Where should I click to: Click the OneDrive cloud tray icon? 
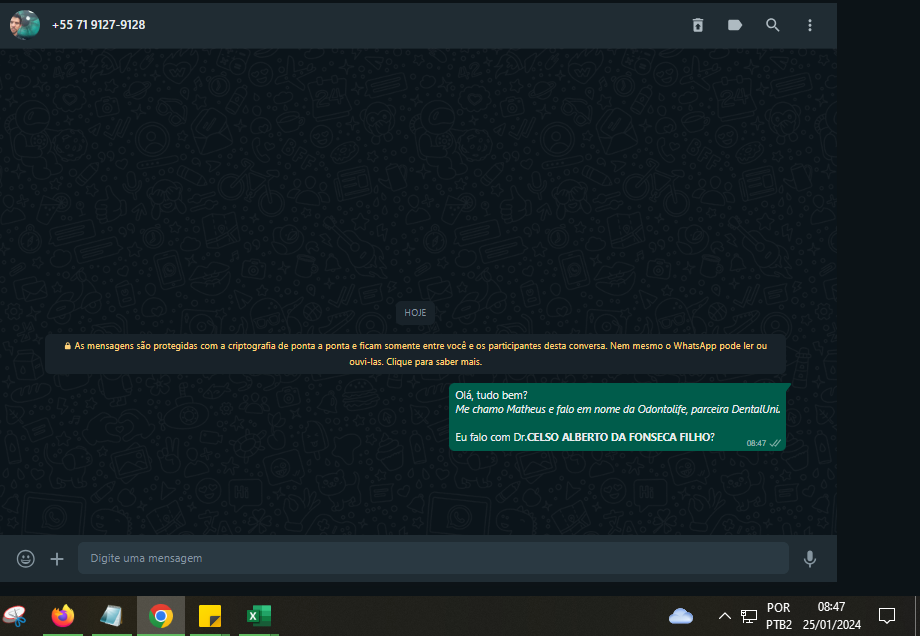click(681, 616)
